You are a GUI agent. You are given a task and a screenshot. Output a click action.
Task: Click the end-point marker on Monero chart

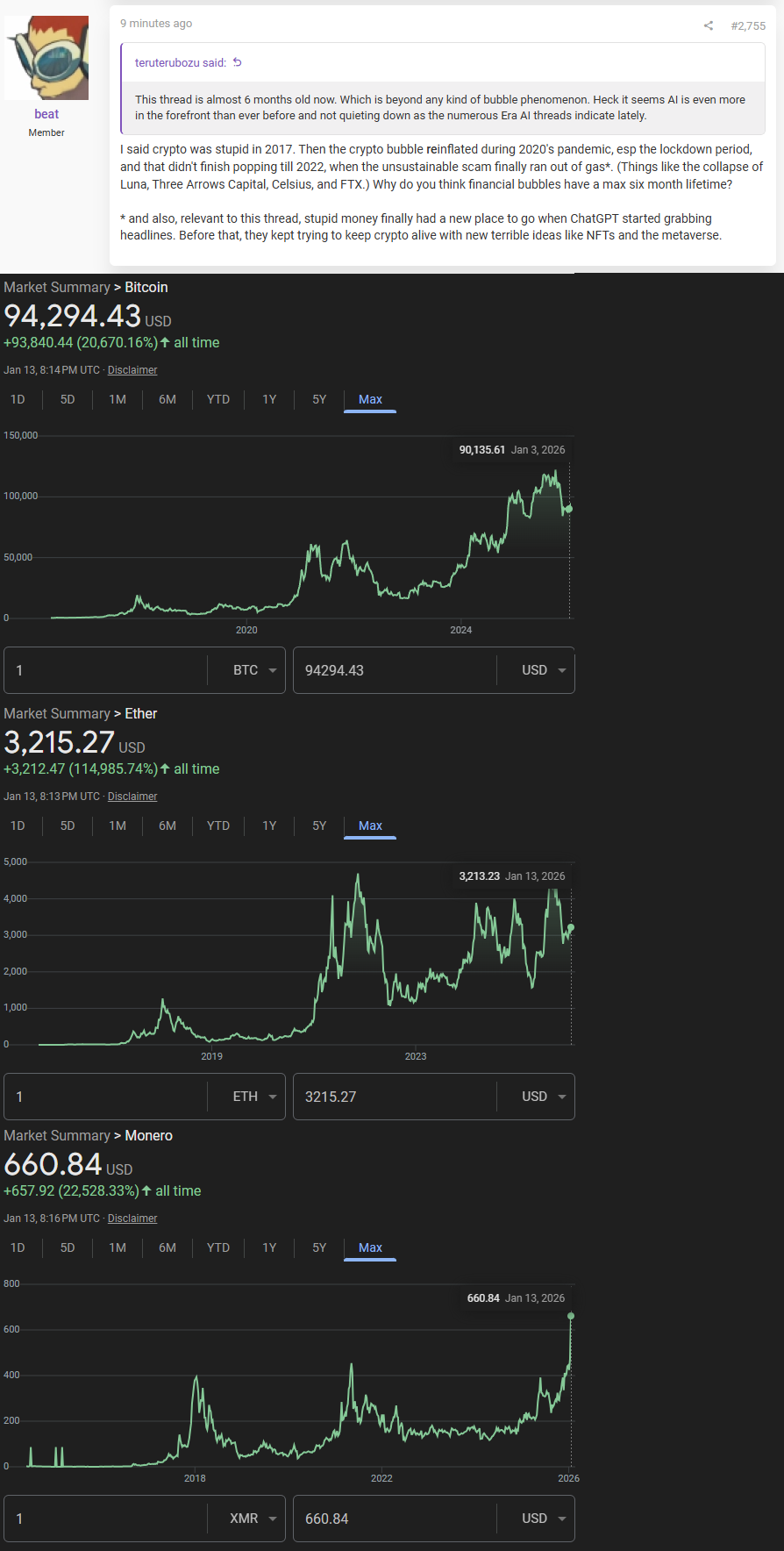tap(571, 1316)
